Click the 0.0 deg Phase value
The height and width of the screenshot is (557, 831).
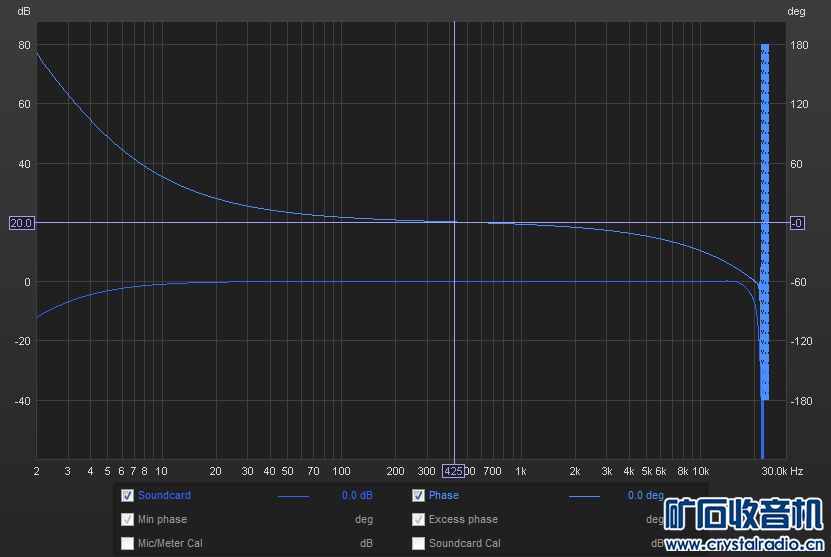click(646, 495)
